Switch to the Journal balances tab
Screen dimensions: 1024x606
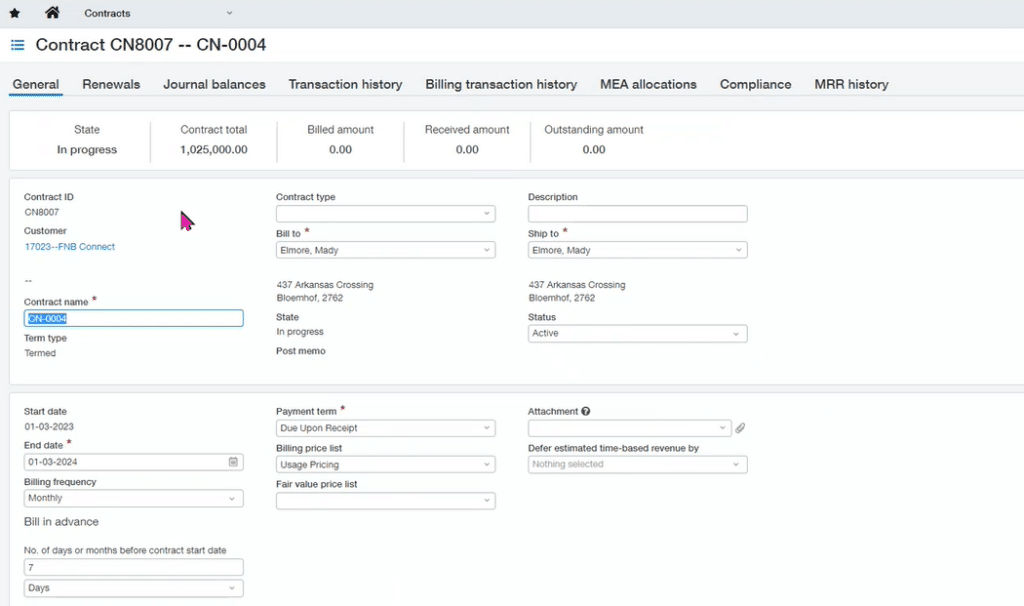pyautogui.click(x=214, y=84)
